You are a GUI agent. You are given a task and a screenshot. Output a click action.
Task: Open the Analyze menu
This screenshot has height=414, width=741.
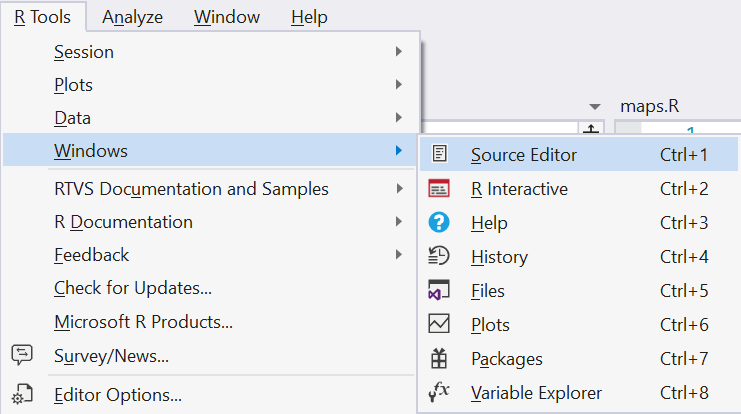[132, 17]
